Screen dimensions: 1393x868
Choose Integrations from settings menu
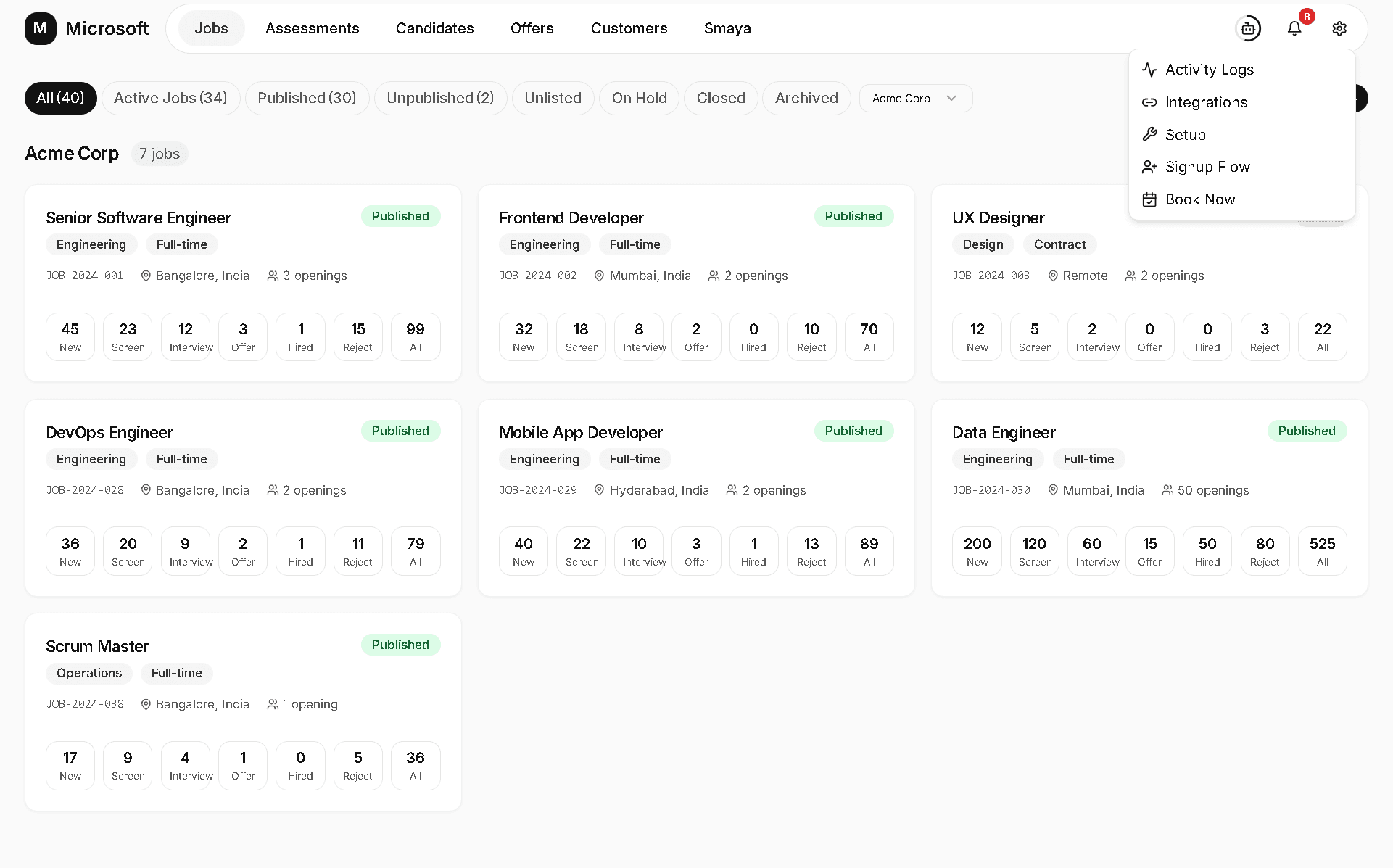(1241, 102)
